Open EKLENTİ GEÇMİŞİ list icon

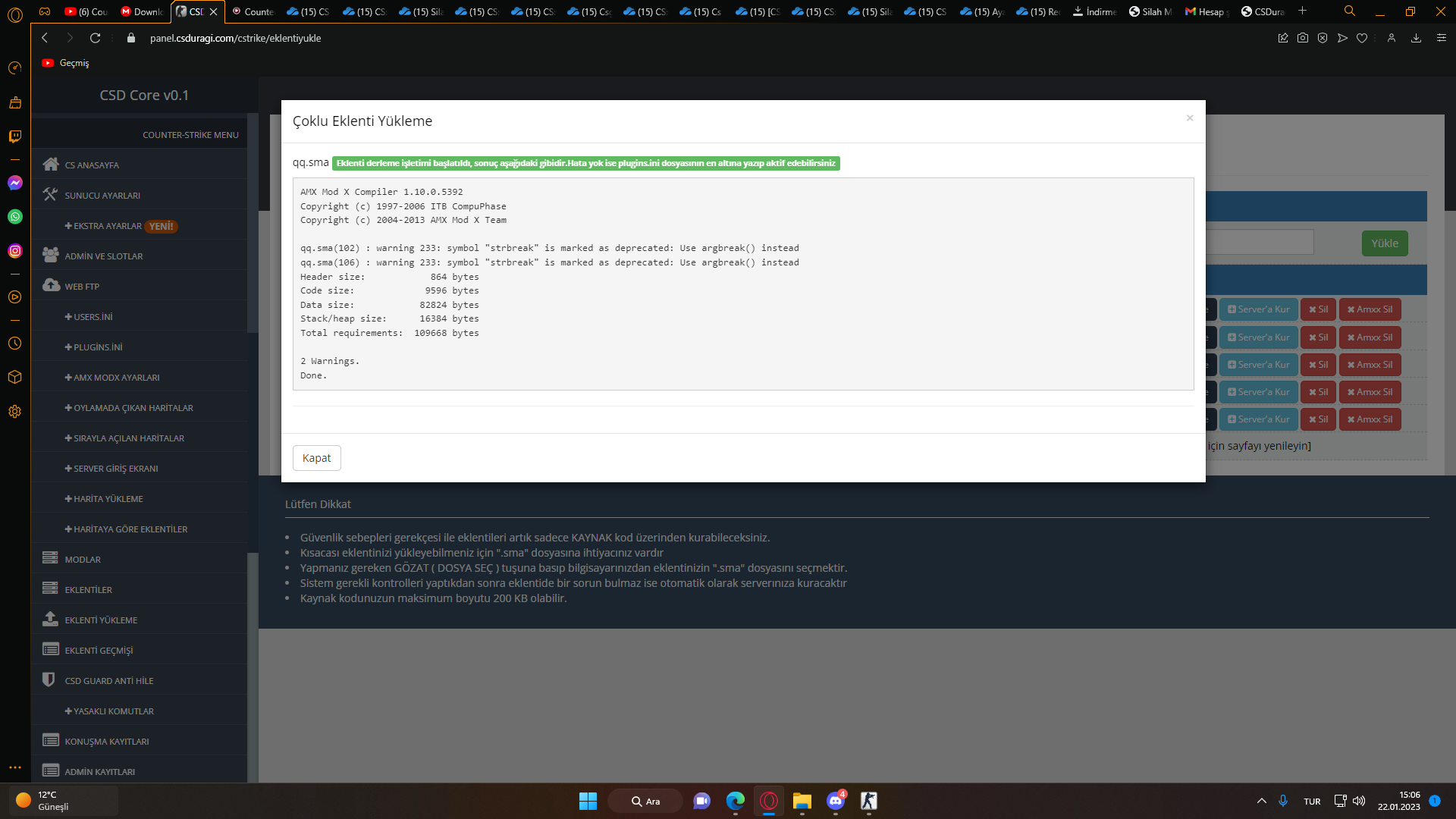point(51,650)
